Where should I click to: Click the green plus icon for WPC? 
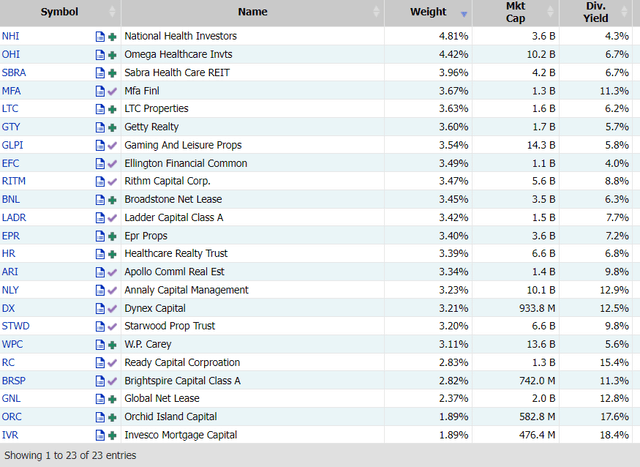pyautogui.click(x=112, y=345)
